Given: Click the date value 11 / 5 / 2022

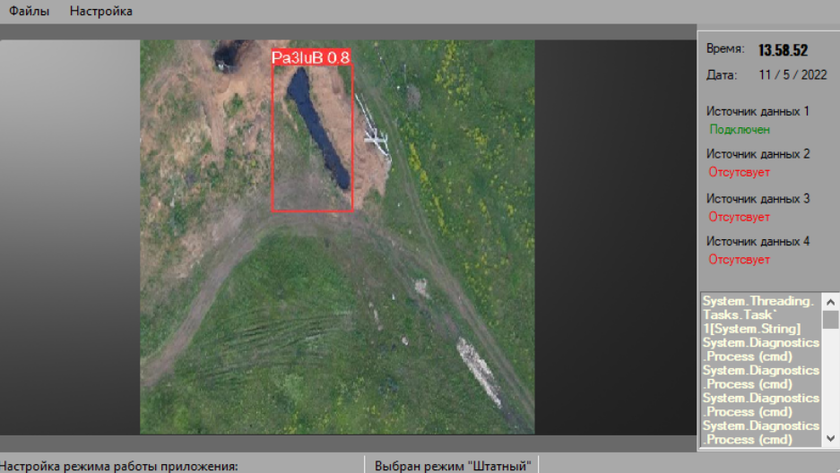Looking at the screenshot, I should (x=793, y=75).
